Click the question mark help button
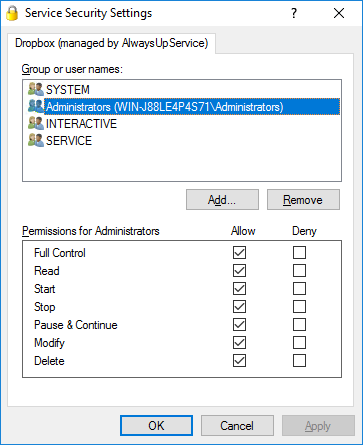The height and width of the screenshot is (445, 363). coord(294,13)
